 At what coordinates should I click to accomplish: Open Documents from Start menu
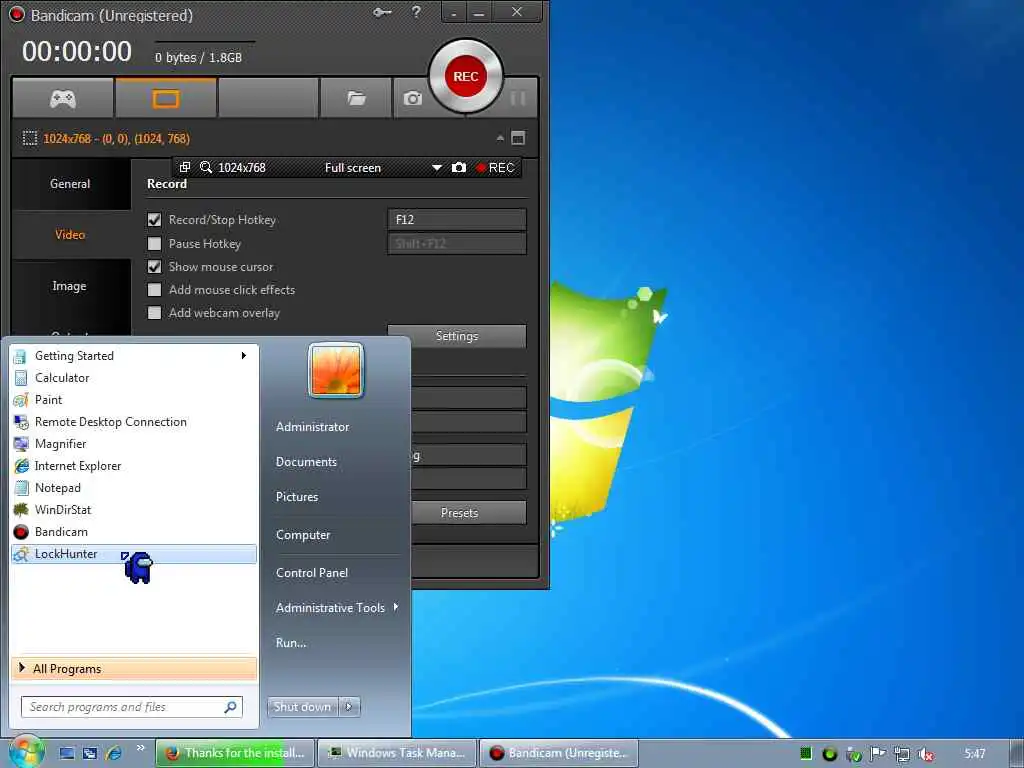click(306, 462)
